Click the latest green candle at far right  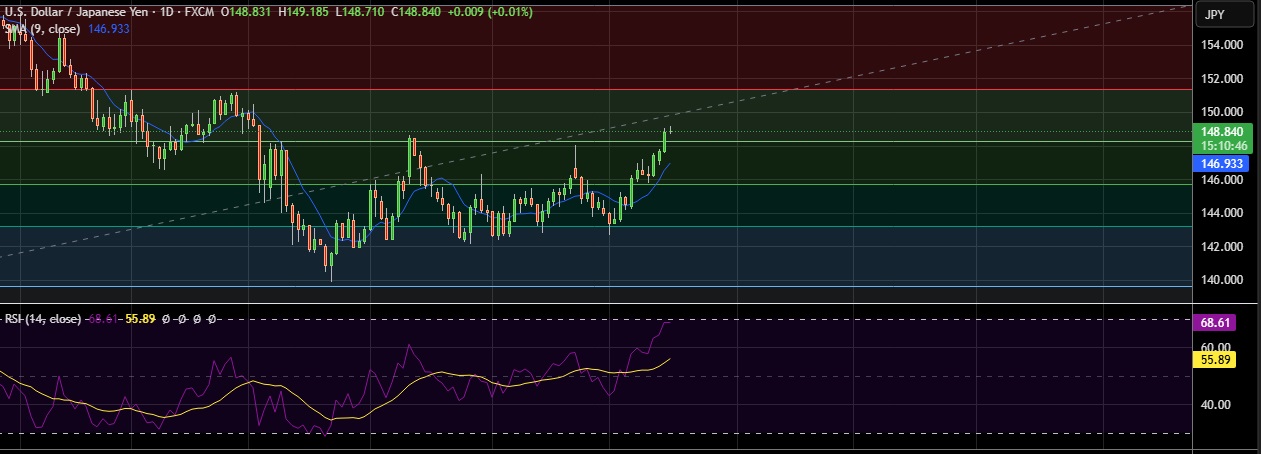[664, 141]
